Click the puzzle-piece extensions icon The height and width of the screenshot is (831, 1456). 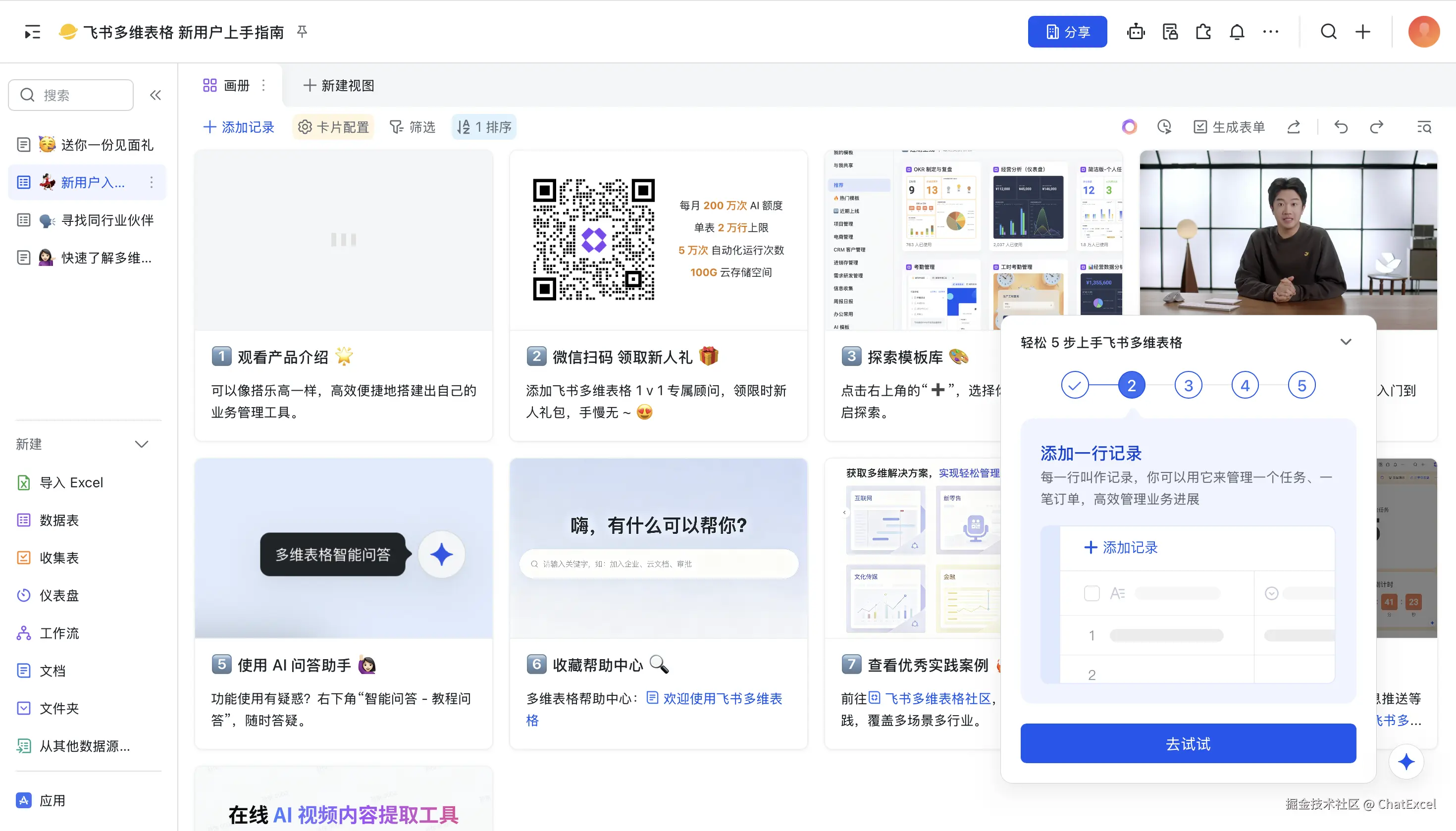click(x=1203, y=32)
